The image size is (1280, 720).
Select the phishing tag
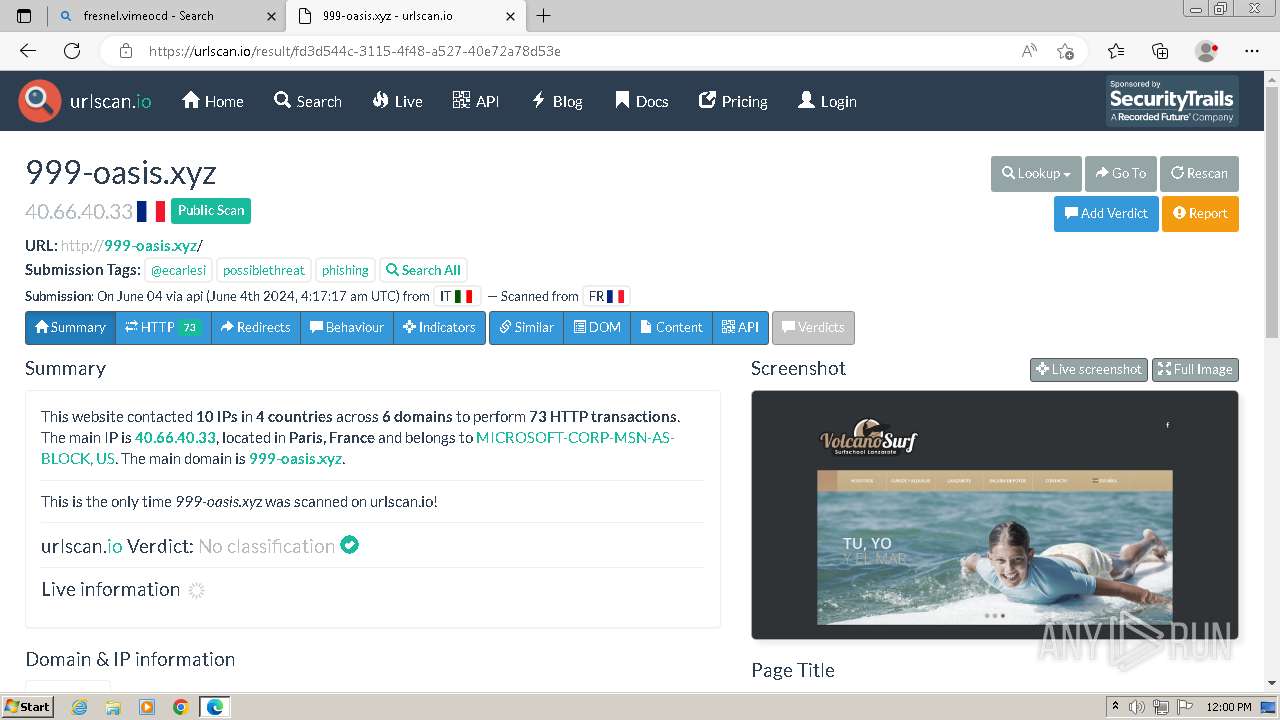tap(345, 270)
